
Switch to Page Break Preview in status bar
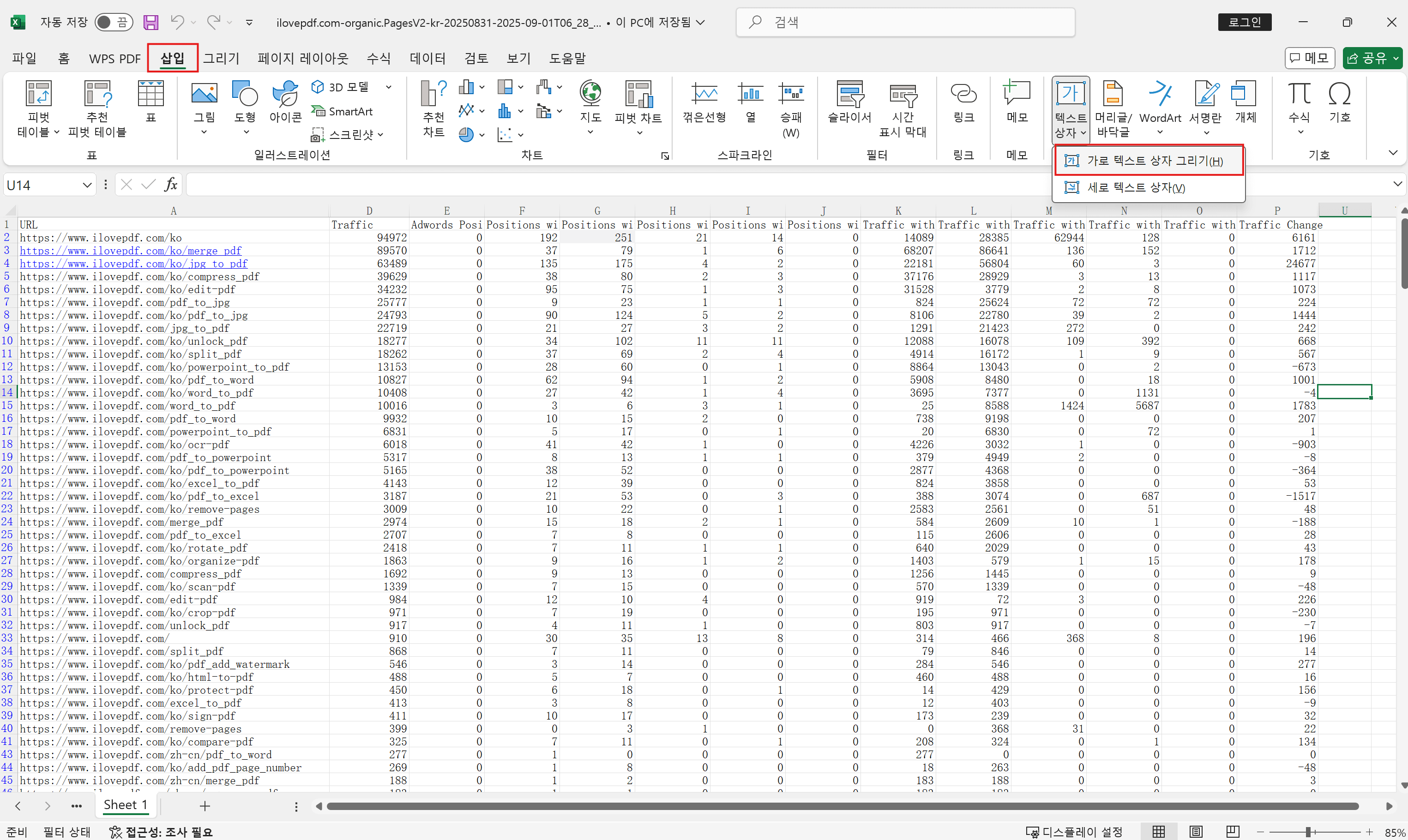coord(1233,832)
